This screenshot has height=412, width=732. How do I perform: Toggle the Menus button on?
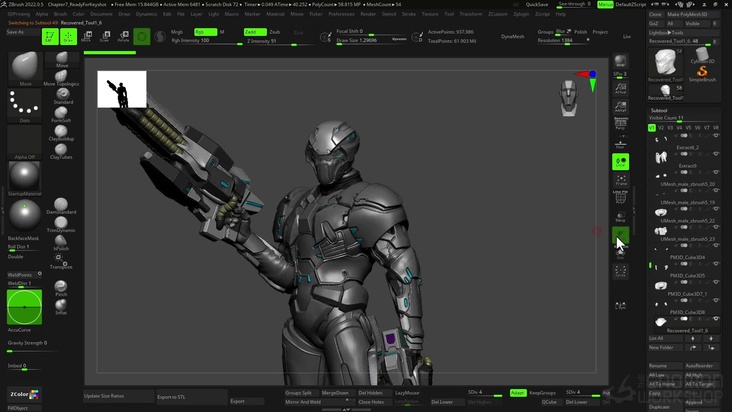point(605,4)
